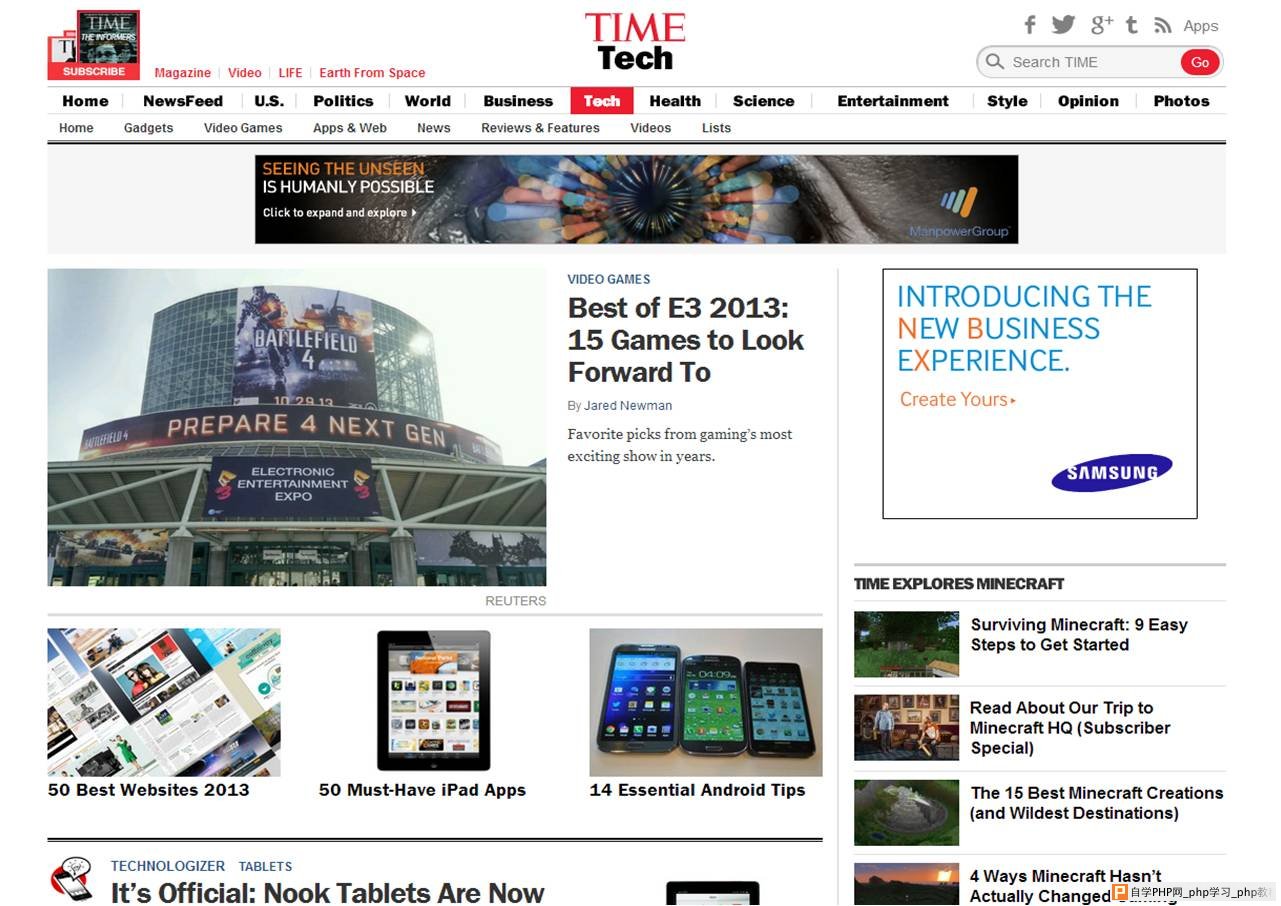The width and height of the screenshot is (1281, 906).
Task: Open the Politics section
Action: (343, 101)
